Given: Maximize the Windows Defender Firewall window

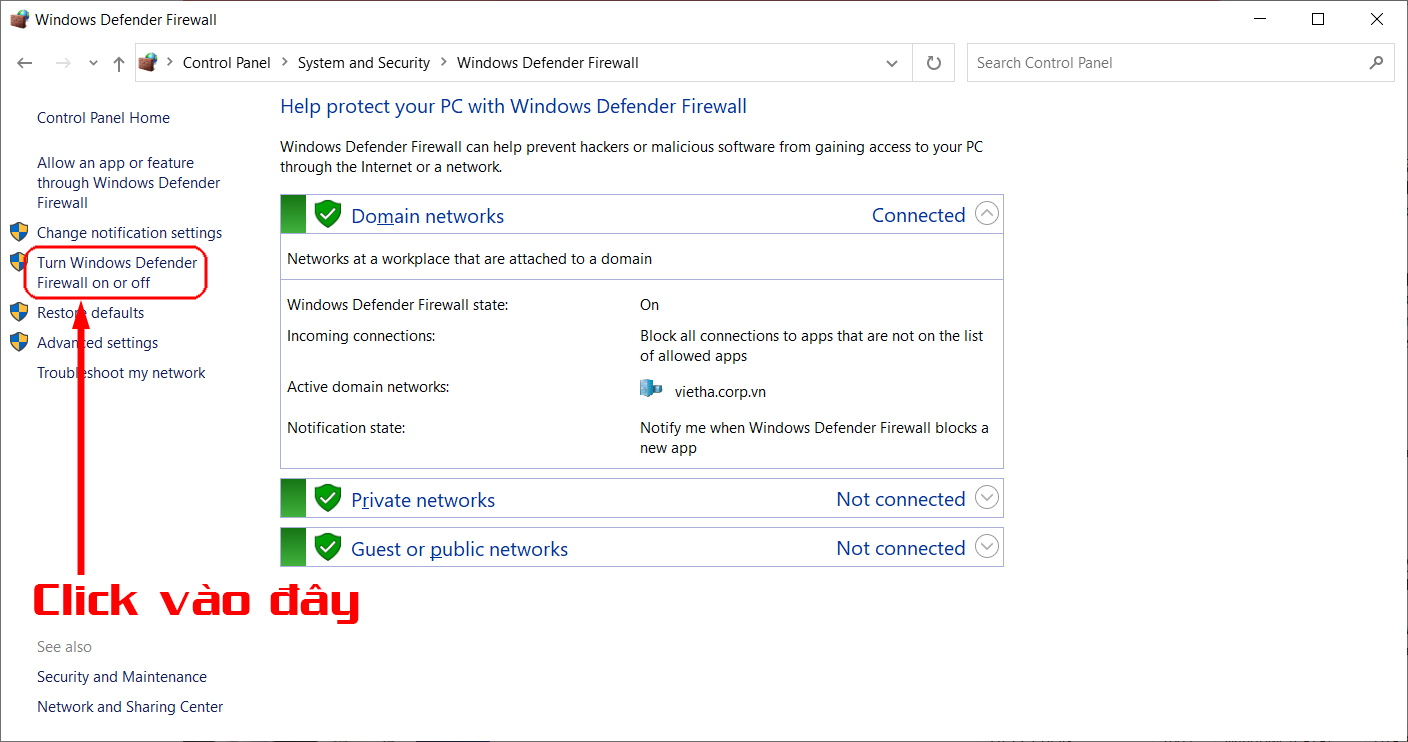Looking at the screenshot, I should (1318, 19).
